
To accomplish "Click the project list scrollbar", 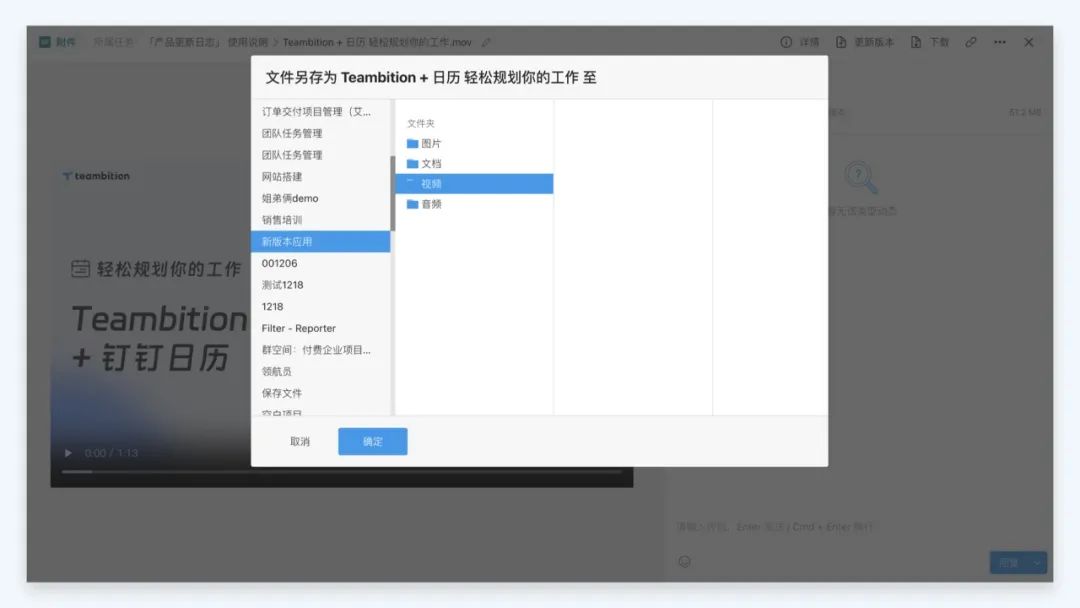I will [392, 193].
